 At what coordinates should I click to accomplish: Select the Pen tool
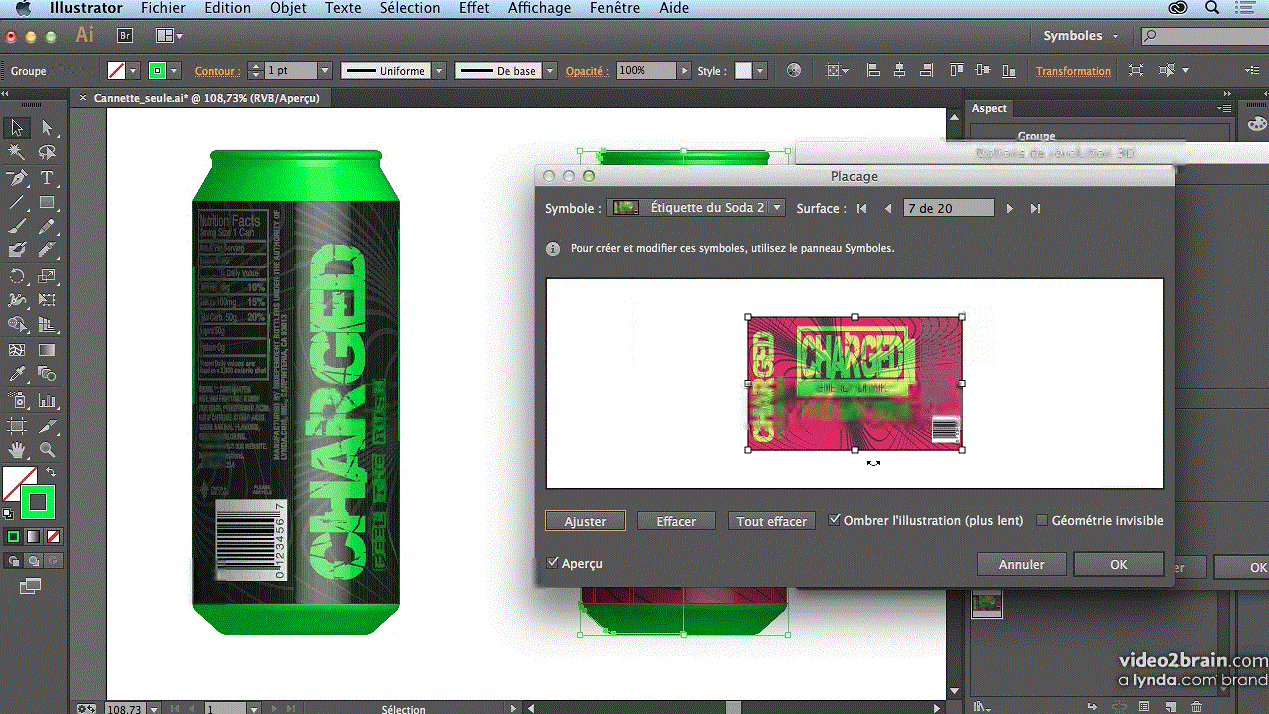coord(17,178)
